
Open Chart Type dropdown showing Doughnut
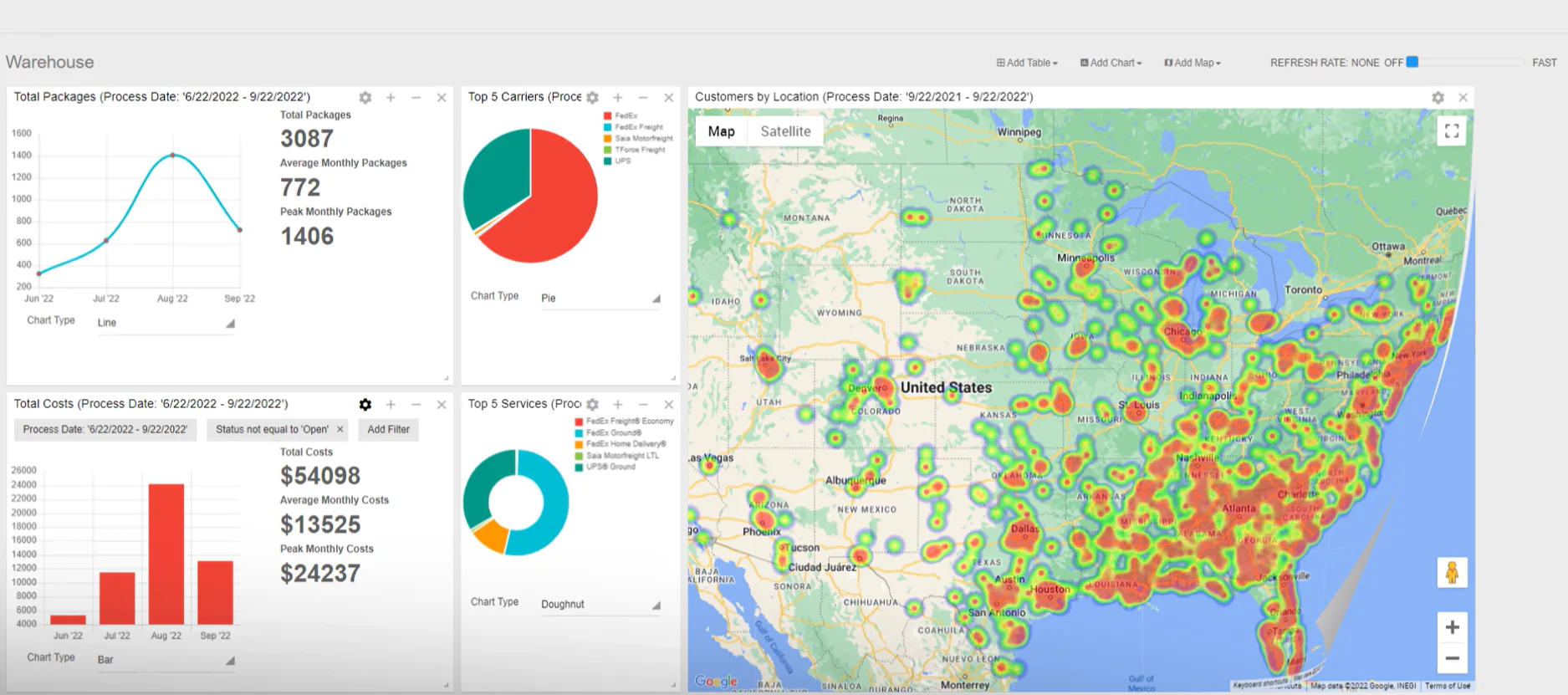[x=601, y=605]
